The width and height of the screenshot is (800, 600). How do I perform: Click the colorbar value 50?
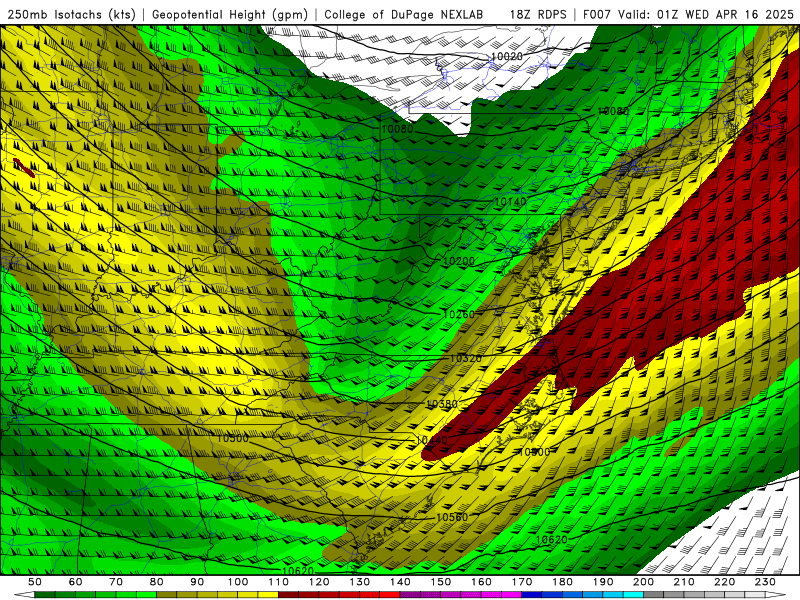35,582
